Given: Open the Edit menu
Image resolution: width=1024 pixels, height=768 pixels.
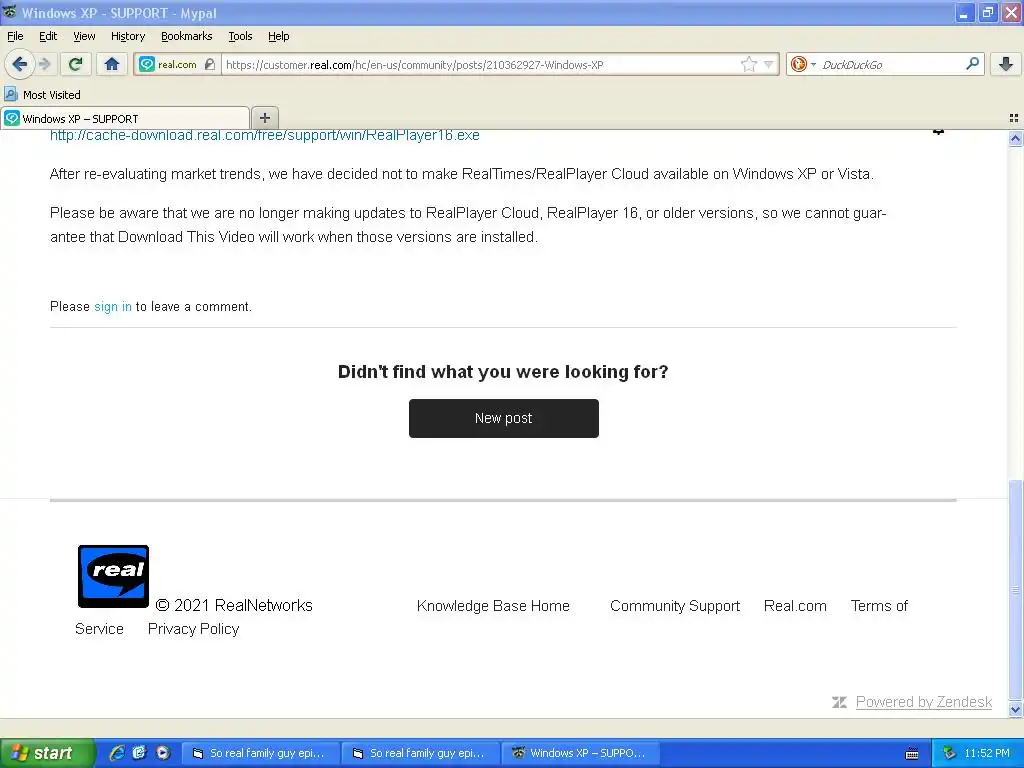Looking at the screenshot, I should (x=48, y=37).
